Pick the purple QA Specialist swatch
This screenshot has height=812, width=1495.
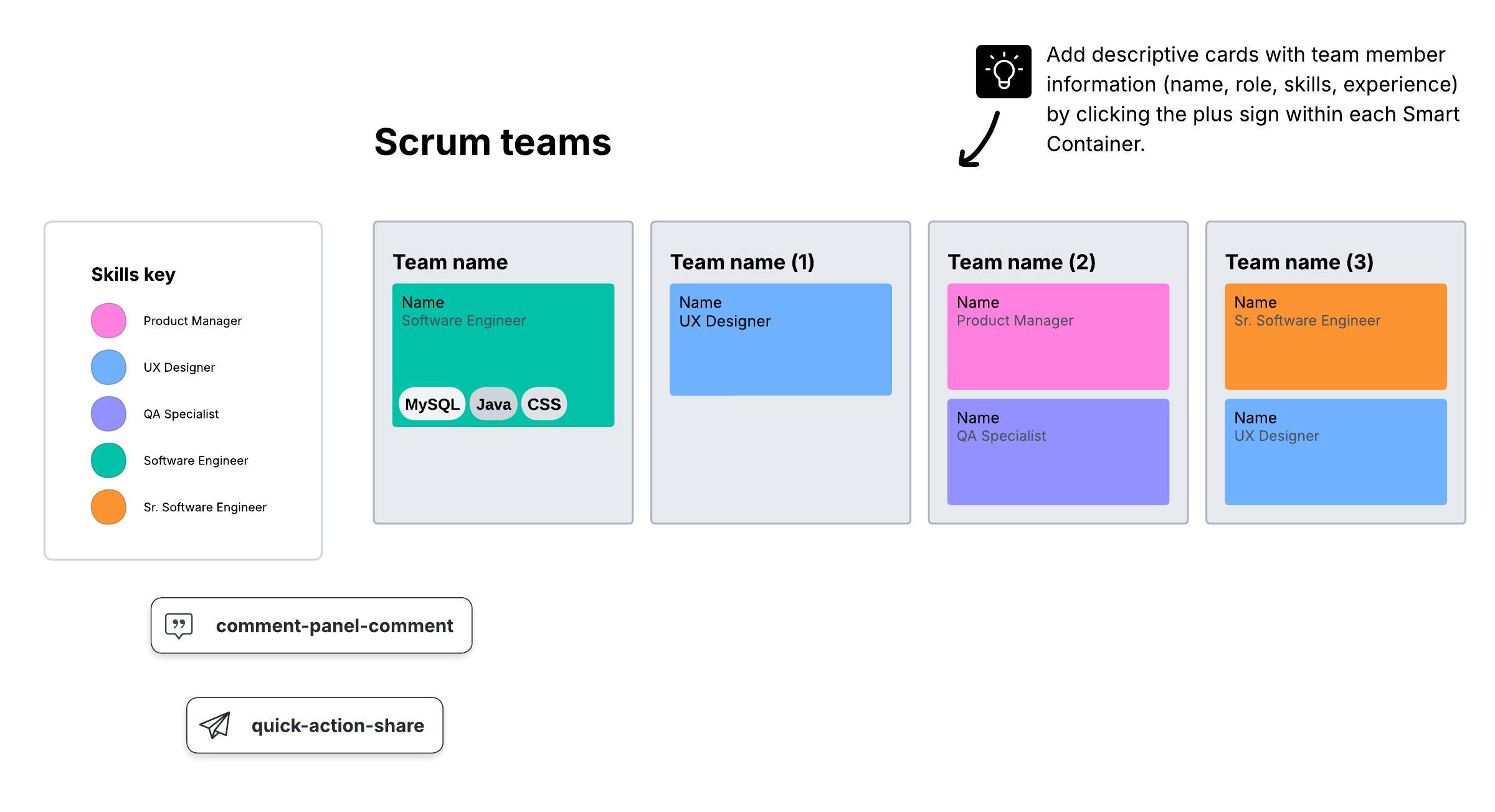point(108,414)
